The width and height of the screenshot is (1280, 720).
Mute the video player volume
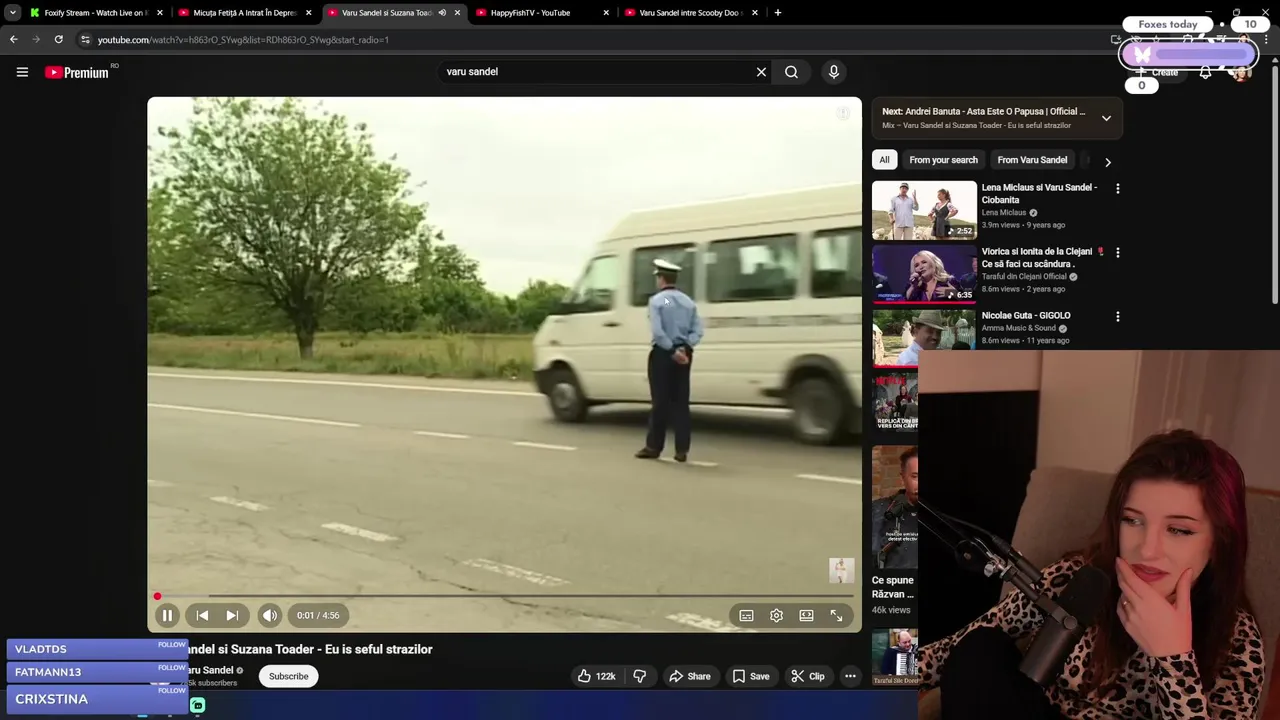click(270, 616)
